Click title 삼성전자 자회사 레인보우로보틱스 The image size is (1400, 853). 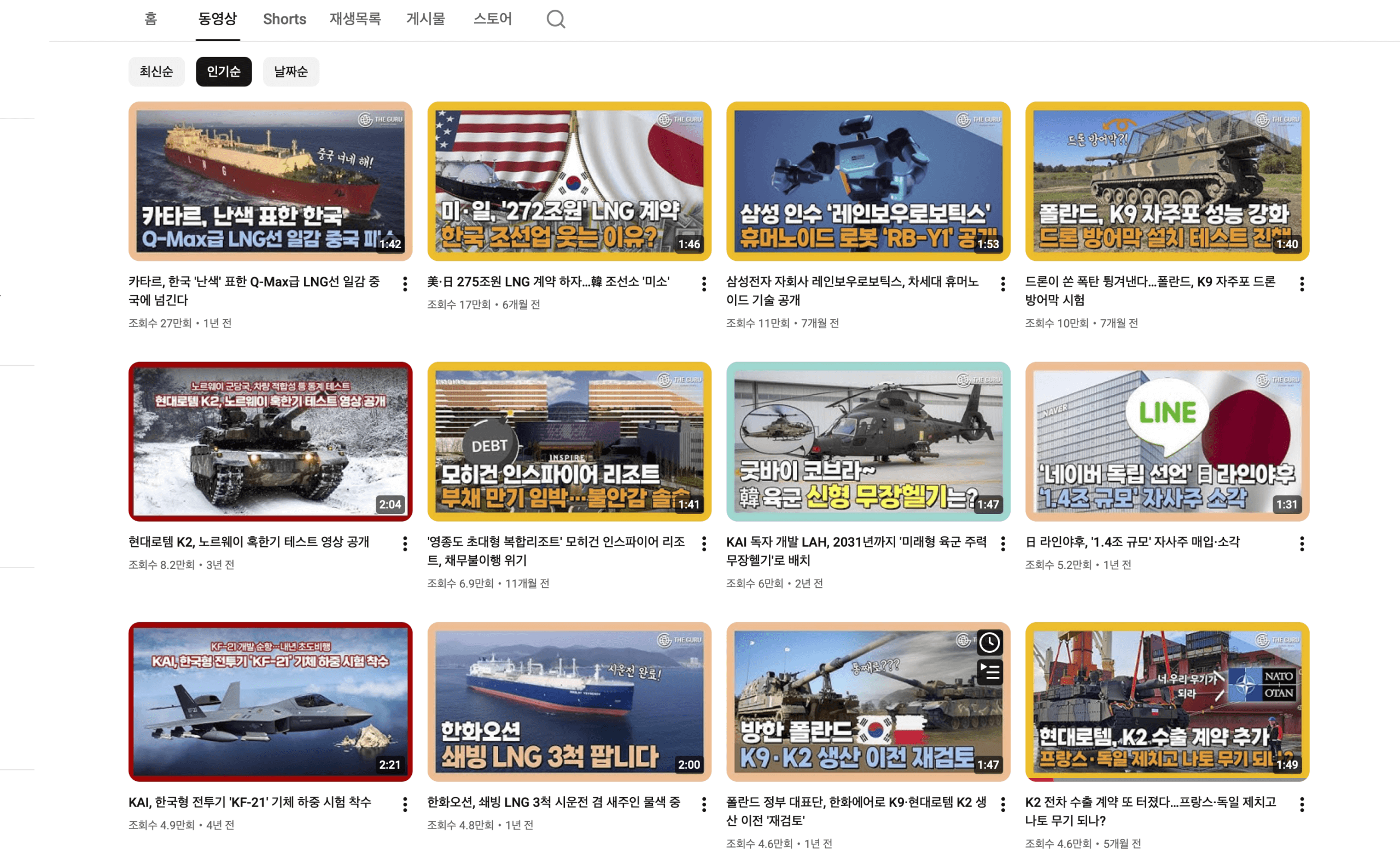click(x=852, y=290)
